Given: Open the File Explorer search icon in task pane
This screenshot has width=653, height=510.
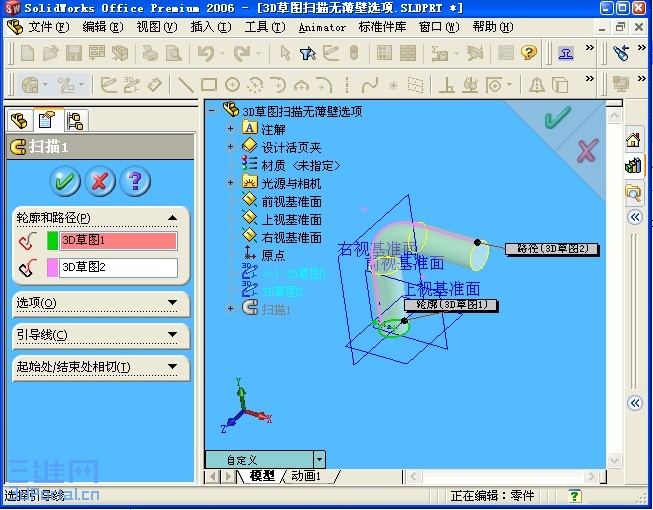Looking at the screenshot, I should click(x=633, y=192).
